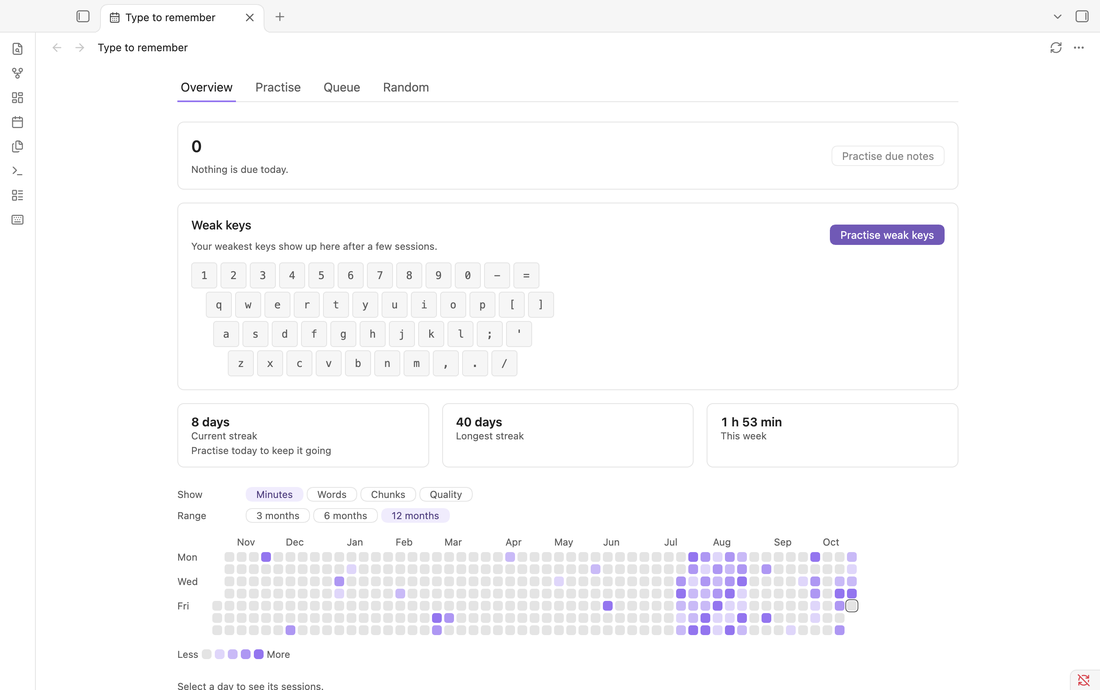This screenshot has height=690, width=1100.
Task: Click the 40 days longest streak card
Action: [x=568, y=435]
